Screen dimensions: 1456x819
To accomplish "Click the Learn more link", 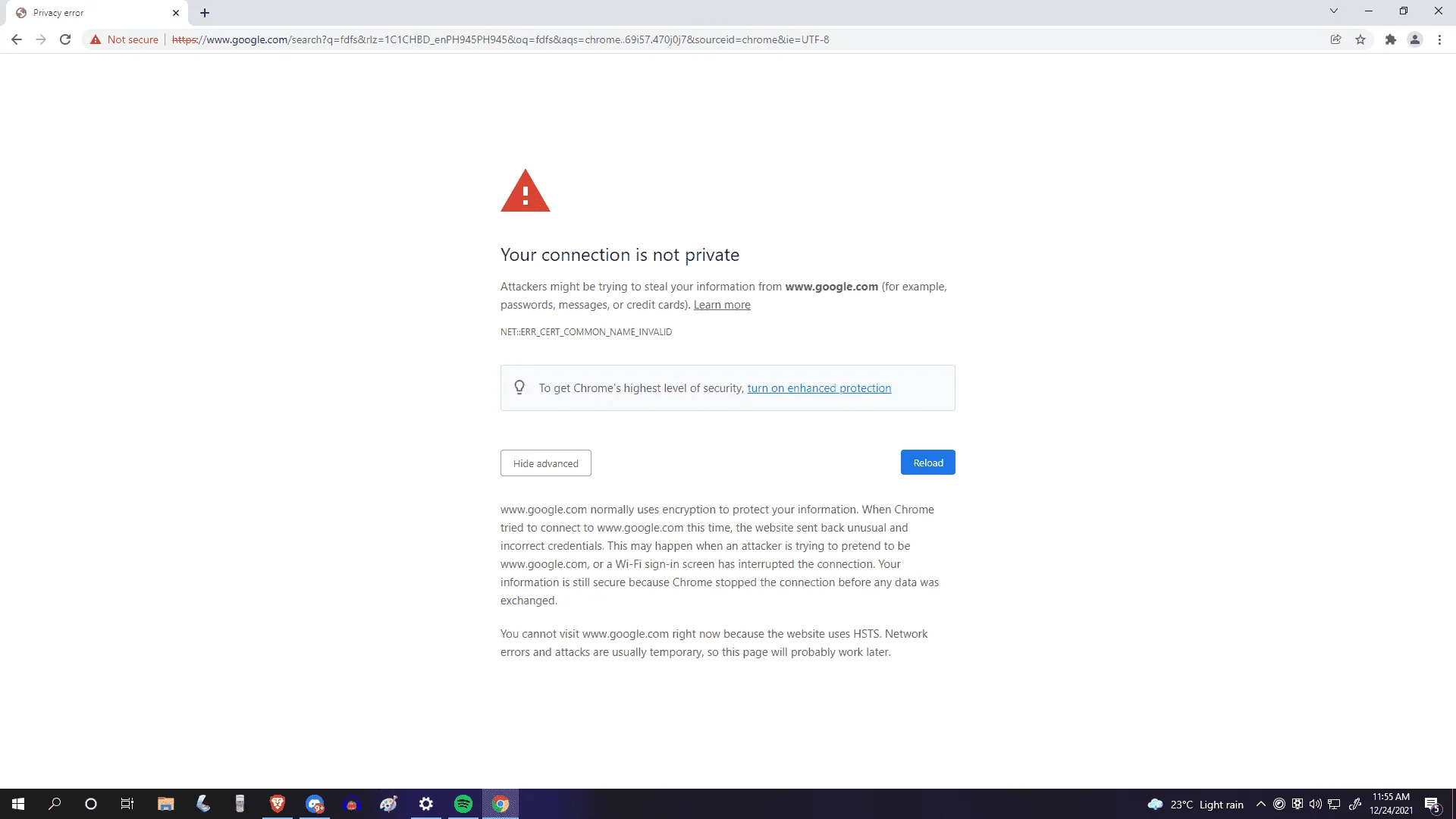I will [x=722, y=305].
